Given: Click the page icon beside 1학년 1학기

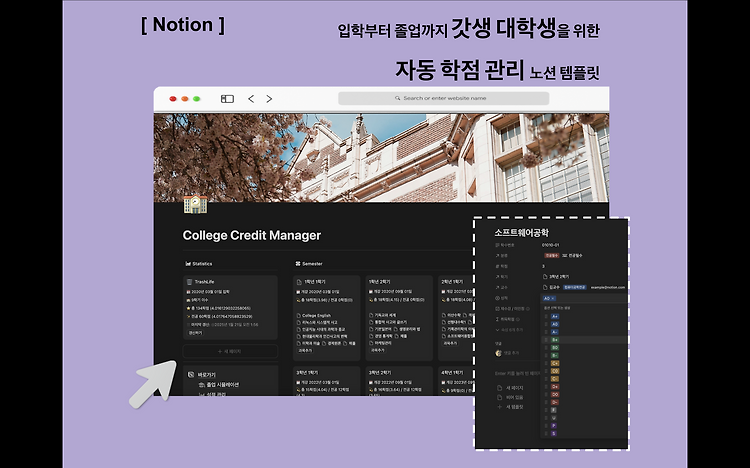Looking at the screenshot, I should point(299,282).
